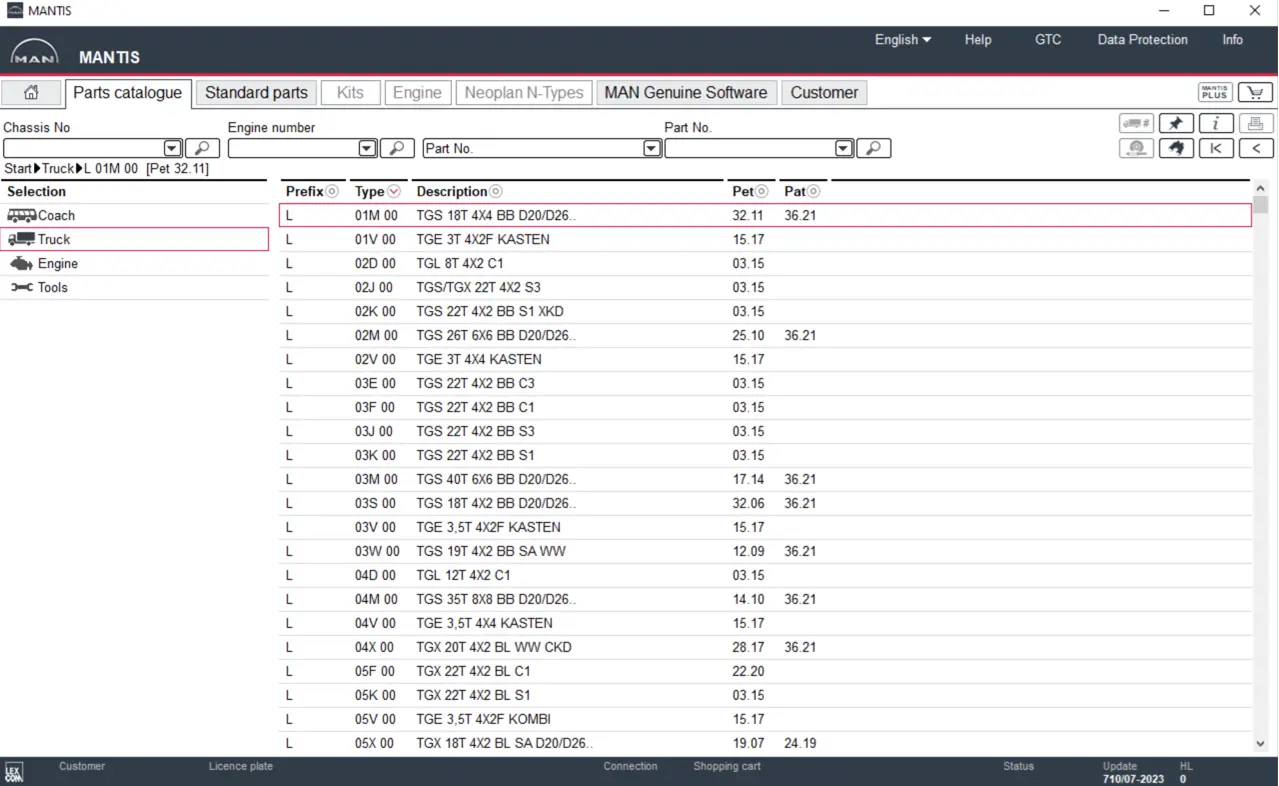Open the info (i) icon button

(1216, 123)
